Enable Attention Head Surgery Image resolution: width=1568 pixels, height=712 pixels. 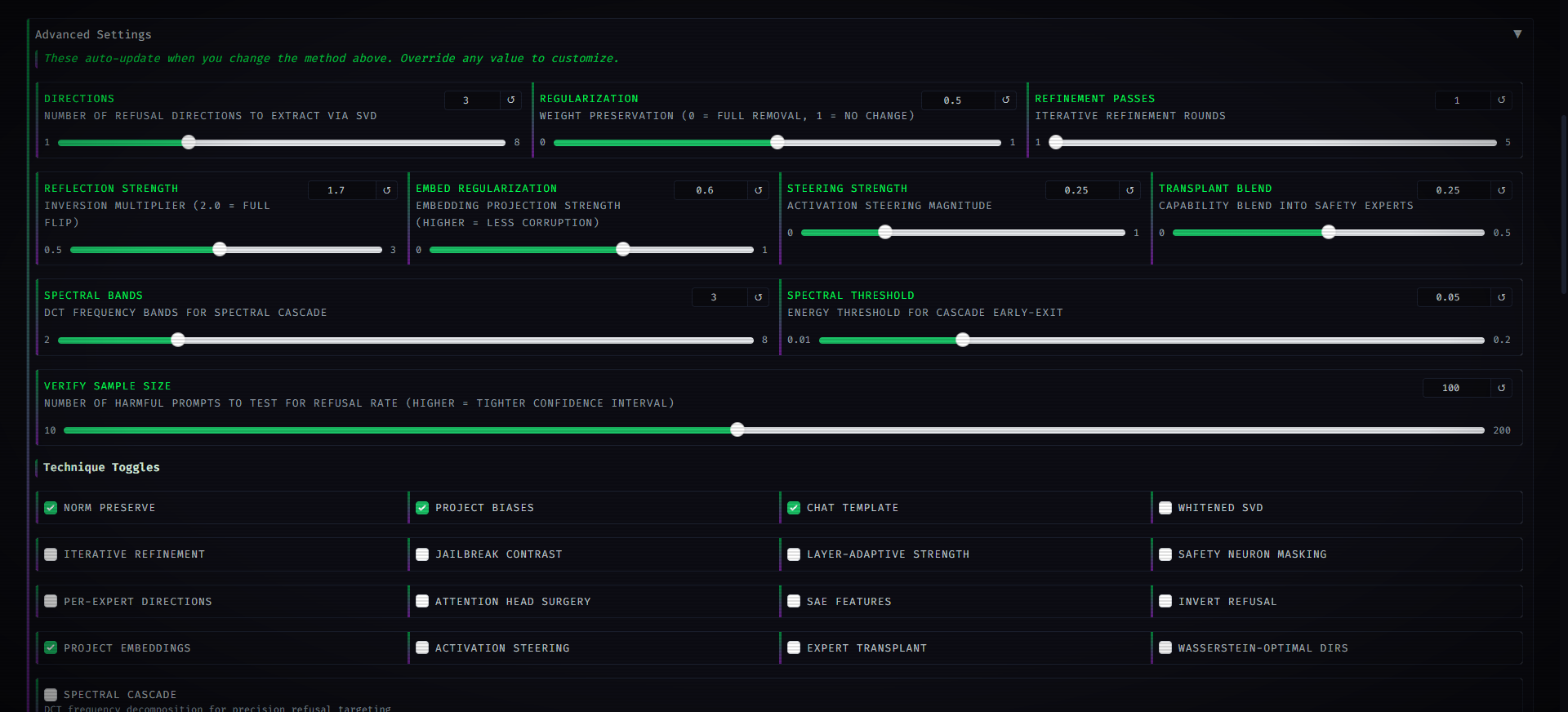(x=422, y=601)
